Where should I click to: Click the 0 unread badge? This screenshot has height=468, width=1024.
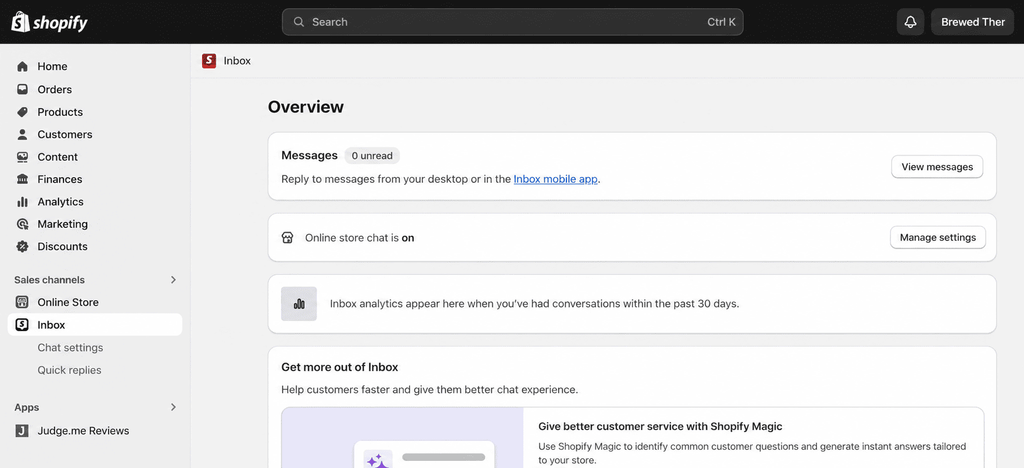(372, 156)
